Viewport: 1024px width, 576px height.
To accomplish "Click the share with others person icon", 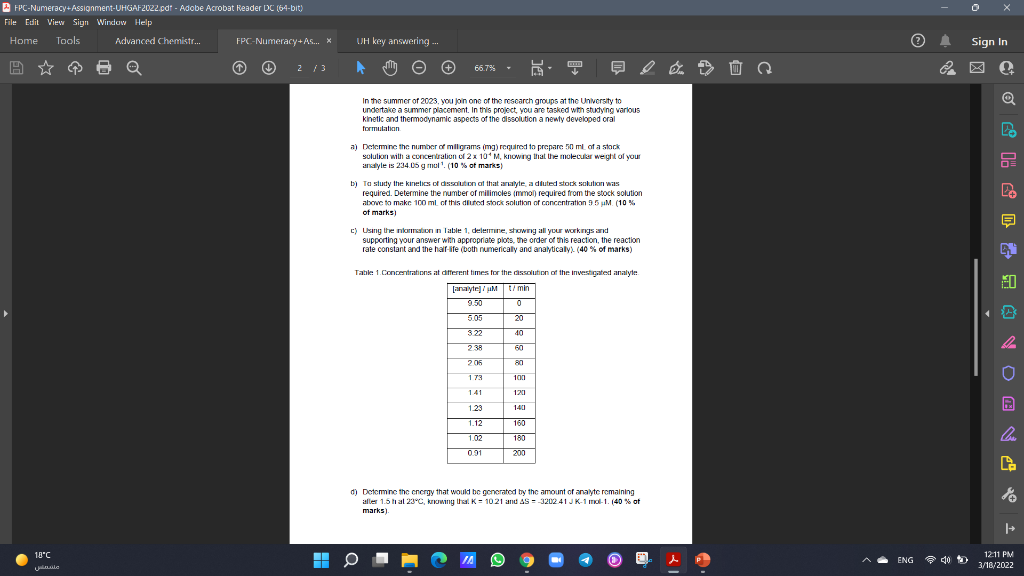I will (x=1006, y=68).
